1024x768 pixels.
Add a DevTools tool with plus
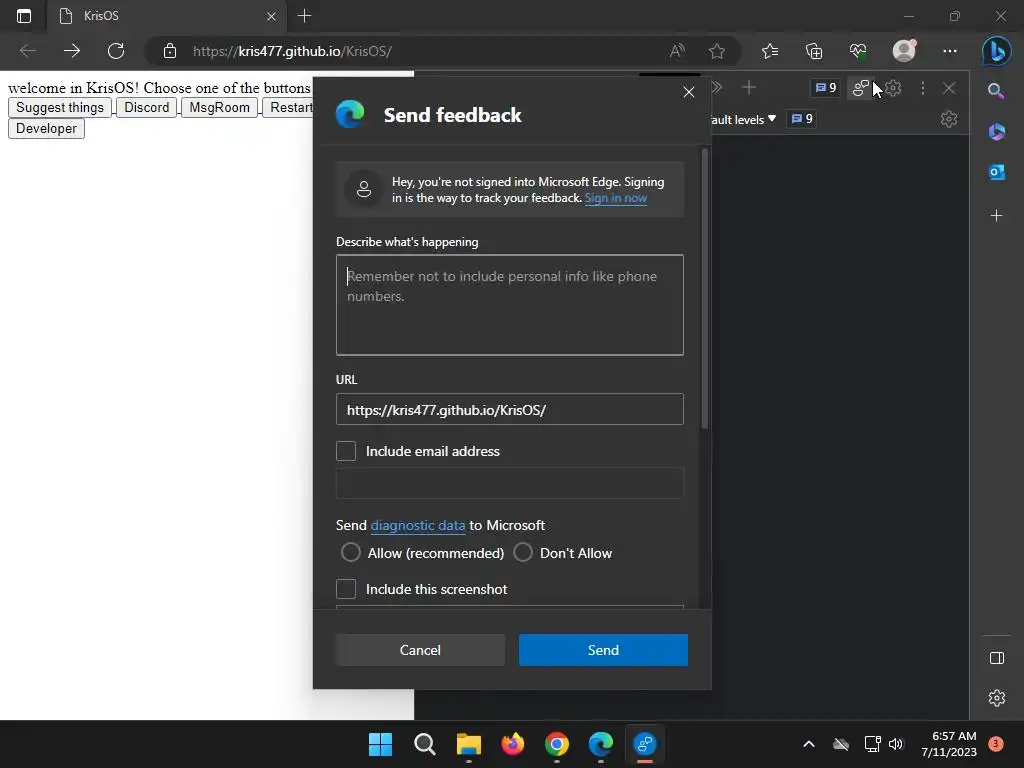tap(749, 87)
